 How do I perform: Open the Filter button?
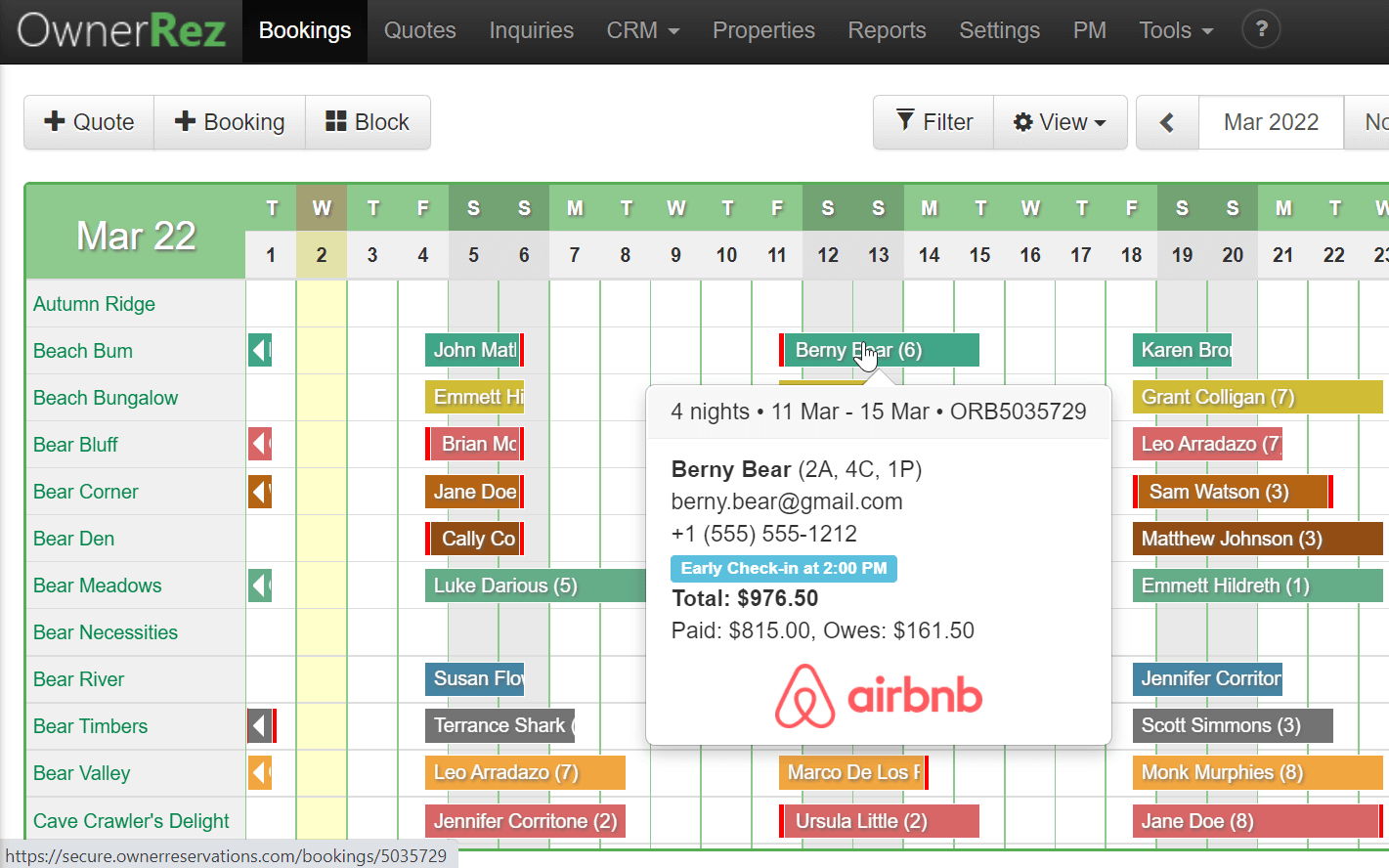point(933,122)
